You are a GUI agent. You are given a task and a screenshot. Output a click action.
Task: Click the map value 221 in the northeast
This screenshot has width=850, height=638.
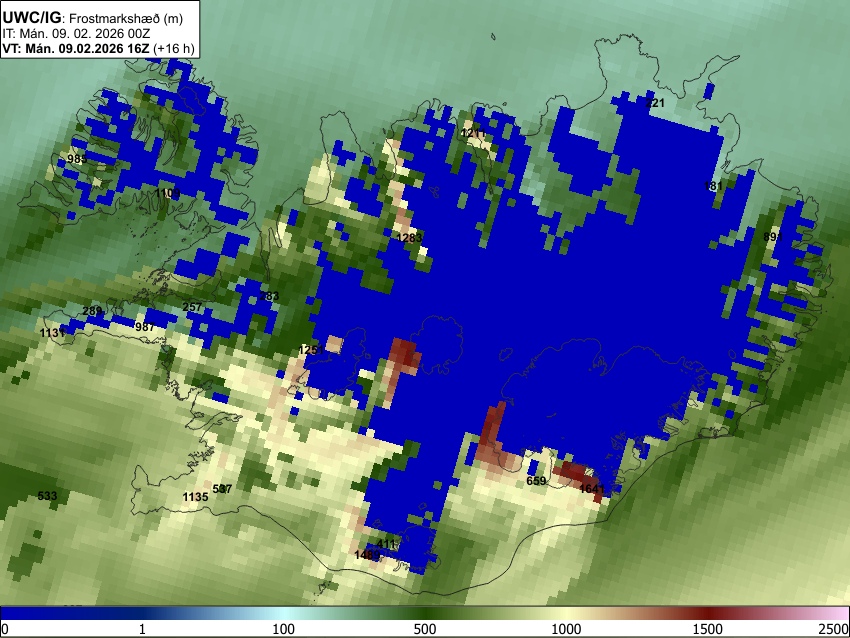click(654, 103)
